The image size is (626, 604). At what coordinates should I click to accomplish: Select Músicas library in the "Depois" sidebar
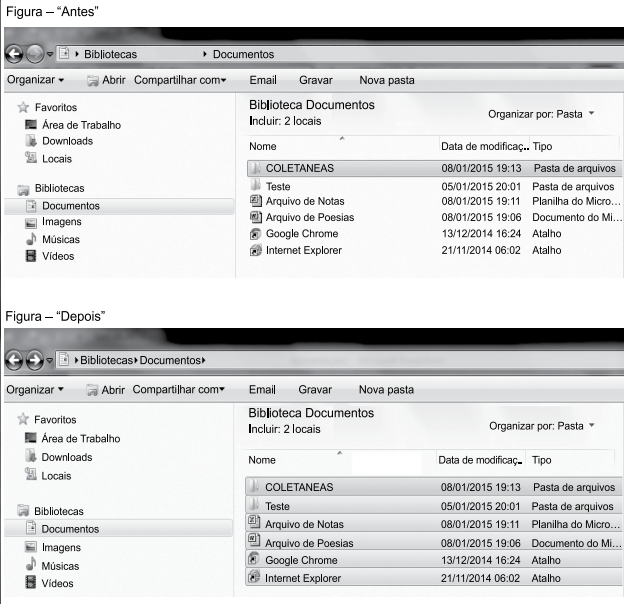(61, 565)
